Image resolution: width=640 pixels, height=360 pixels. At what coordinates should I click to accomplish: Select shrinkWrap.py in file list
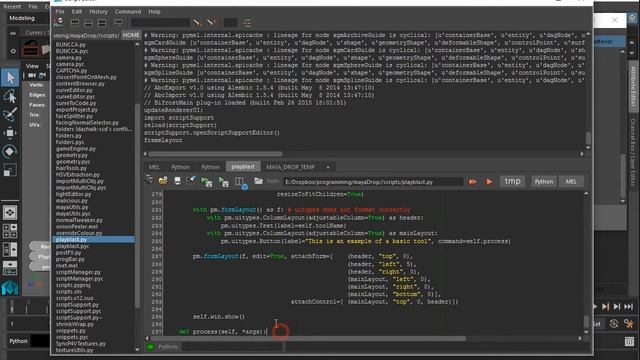[75, 324]
